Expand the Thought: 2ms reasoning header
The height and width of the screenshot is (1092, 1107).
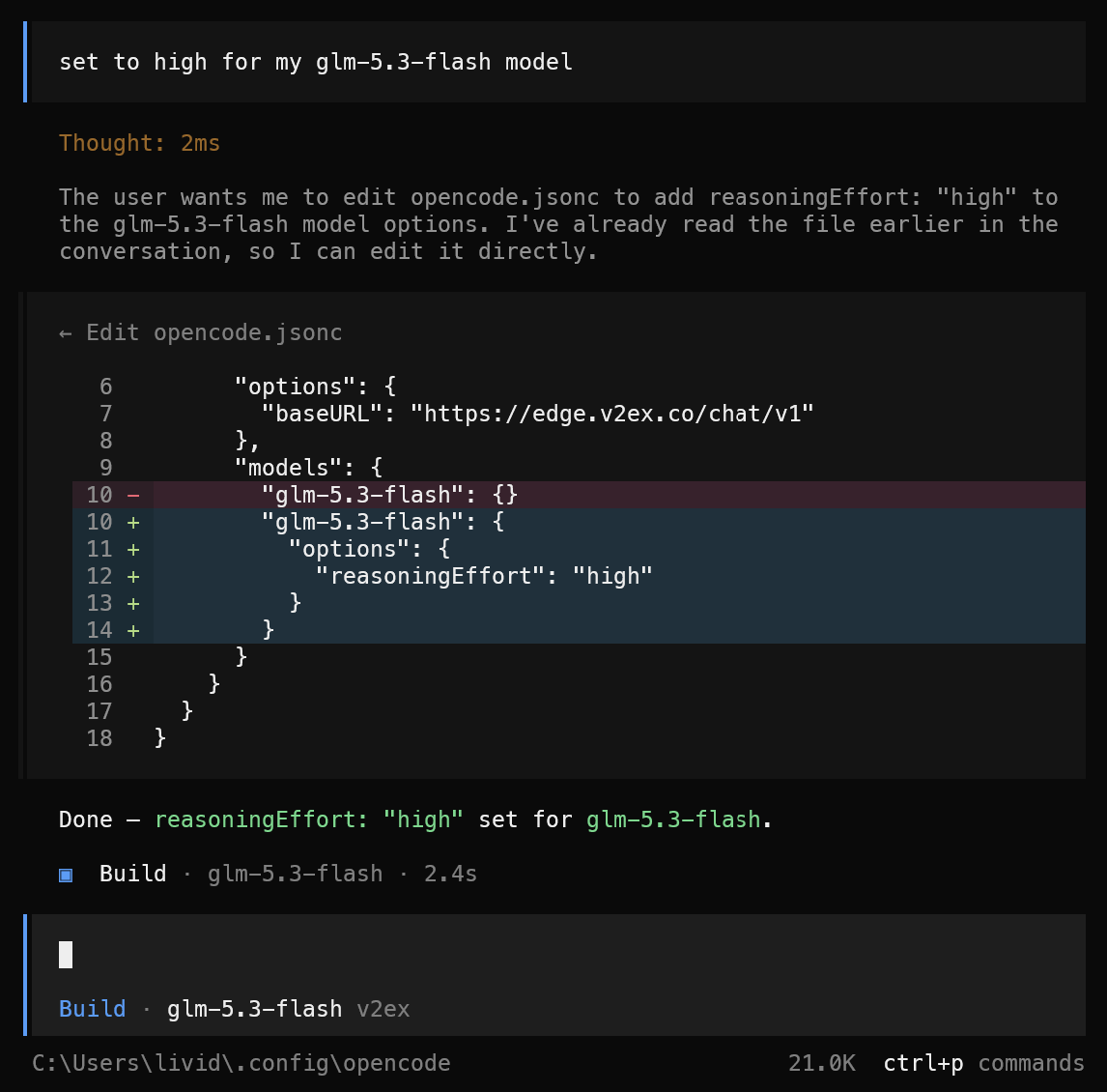click(140, 143)
